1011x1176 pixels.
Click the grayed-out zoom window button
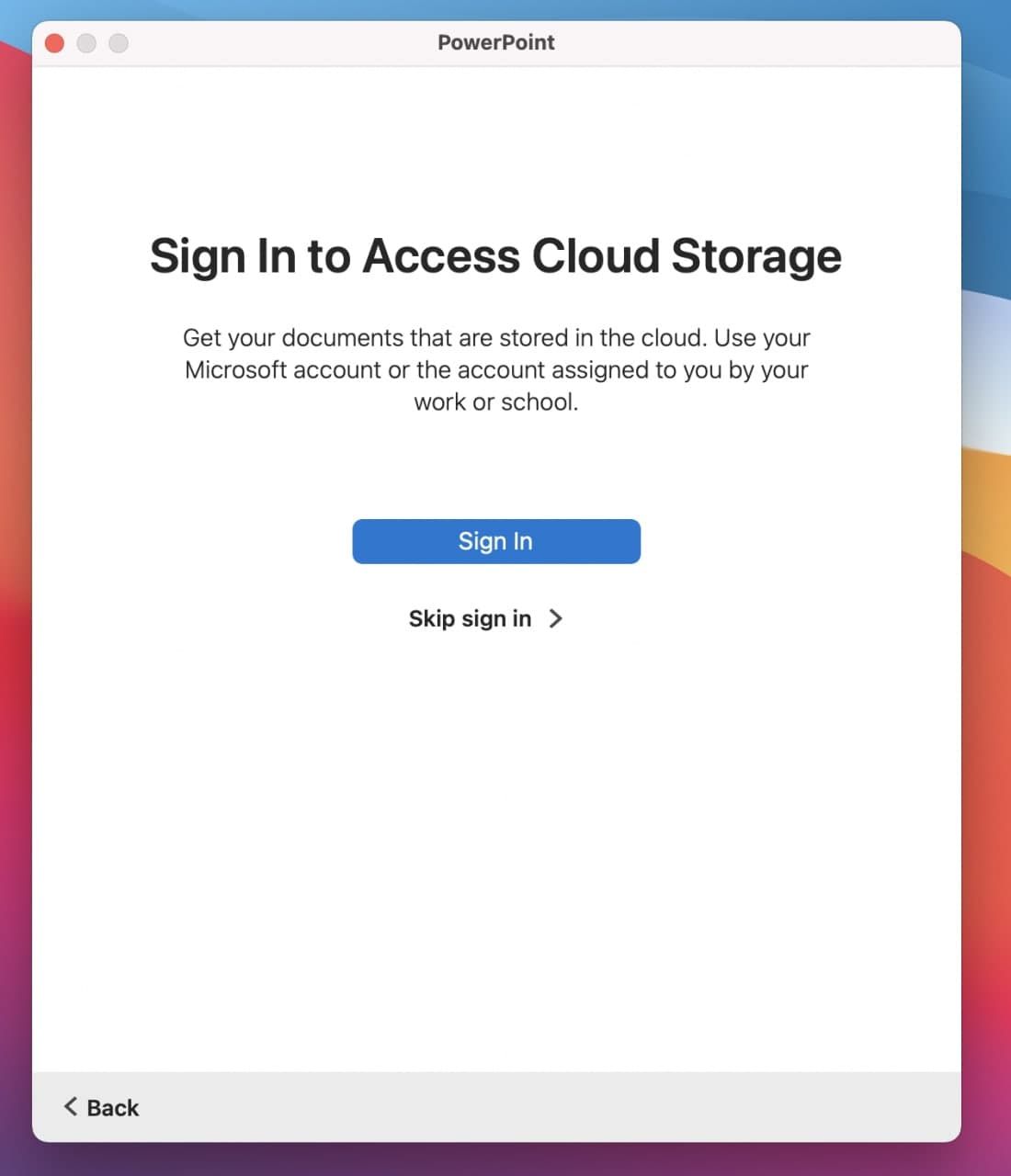(x=119, y=43)
